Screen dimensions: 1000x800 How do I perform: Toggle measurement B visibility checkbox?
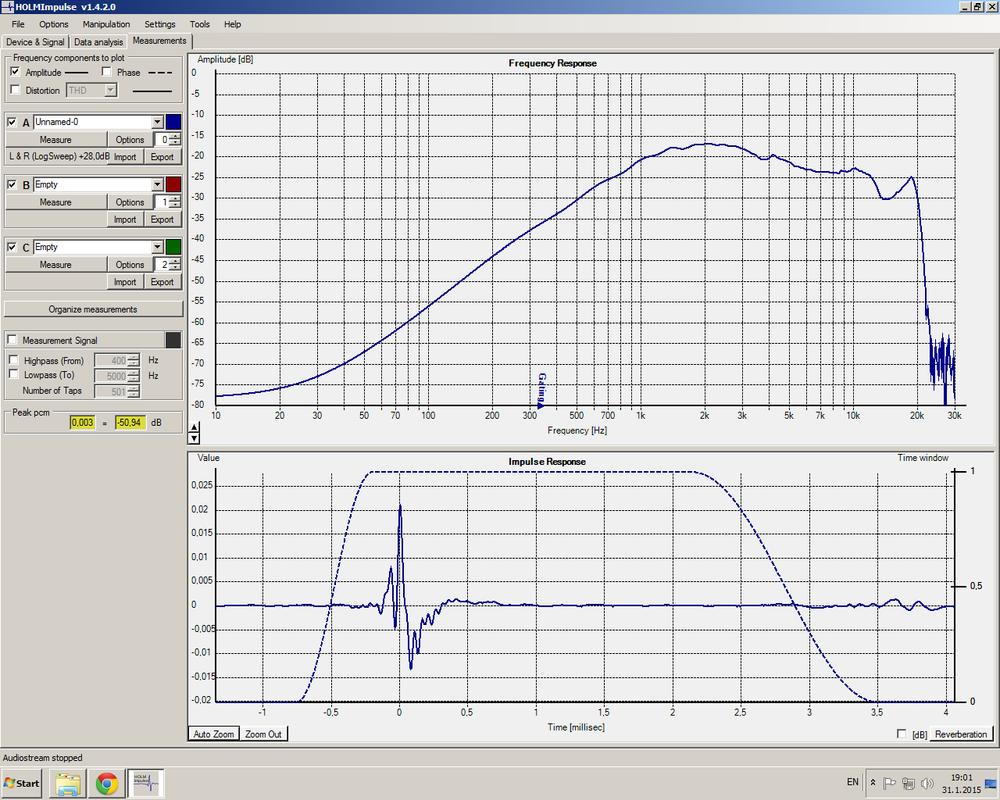tap(12, 184)
